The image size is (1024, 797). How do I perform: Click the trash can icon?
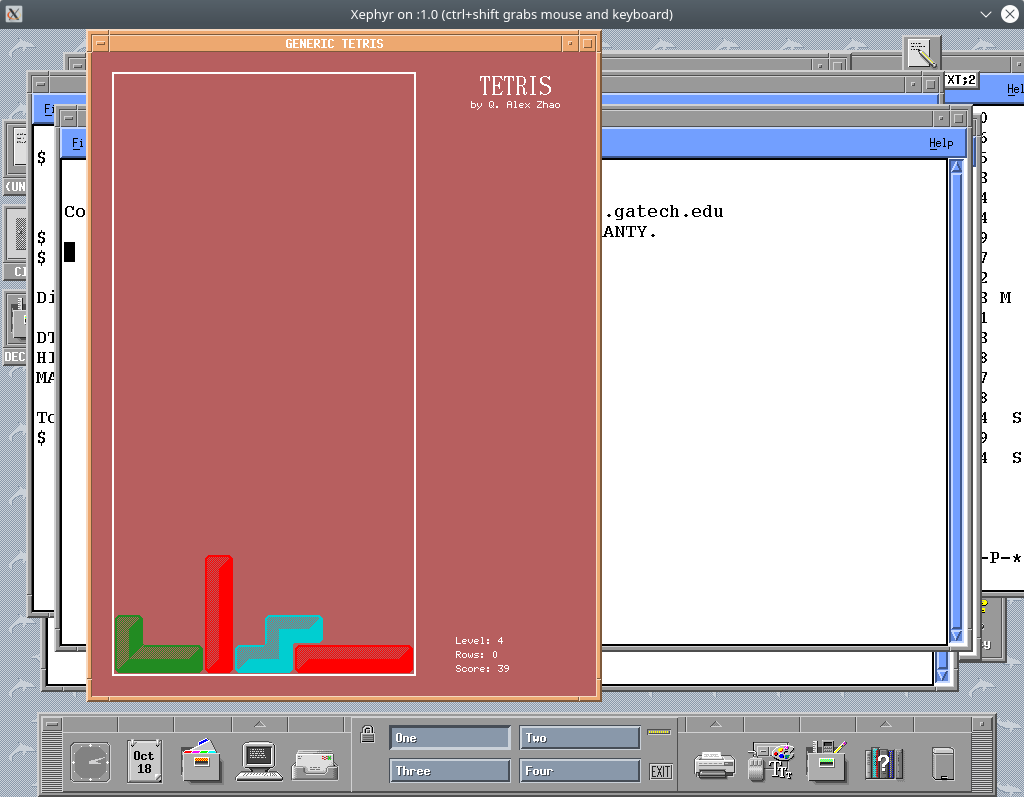(943, 762)
